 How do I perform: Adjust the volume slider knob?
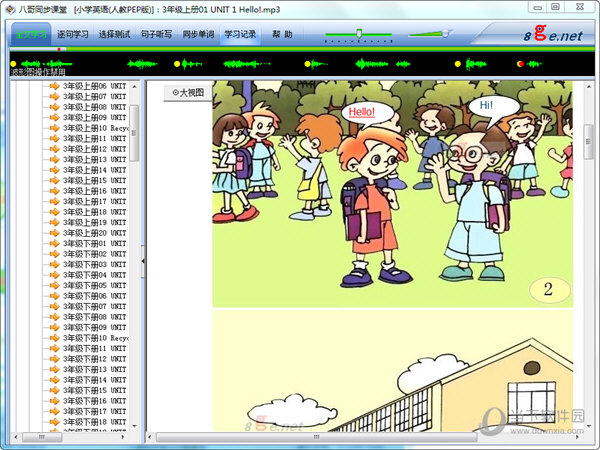click(445, 34)
